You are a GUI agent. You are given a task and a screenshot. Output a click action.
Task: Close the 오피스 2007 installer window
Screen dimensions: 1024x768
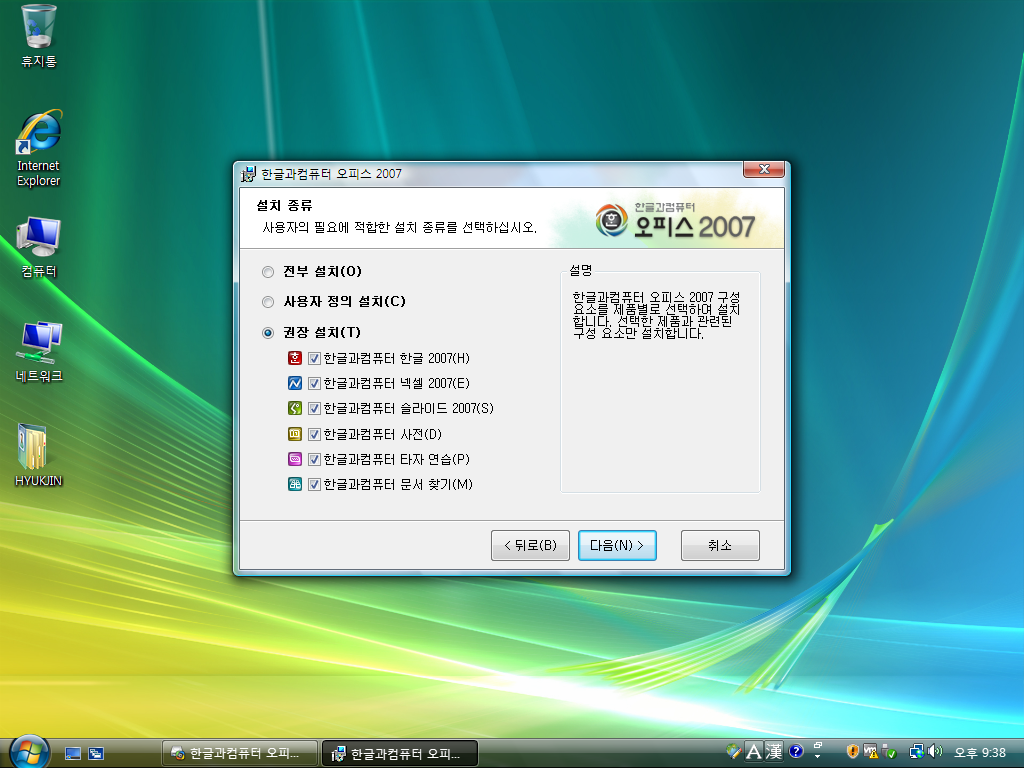click(x=764, y=169)
